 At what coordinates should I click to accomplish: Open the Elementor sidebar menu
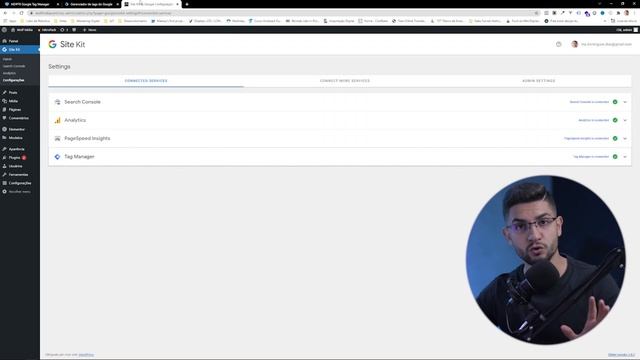(16, 129)
